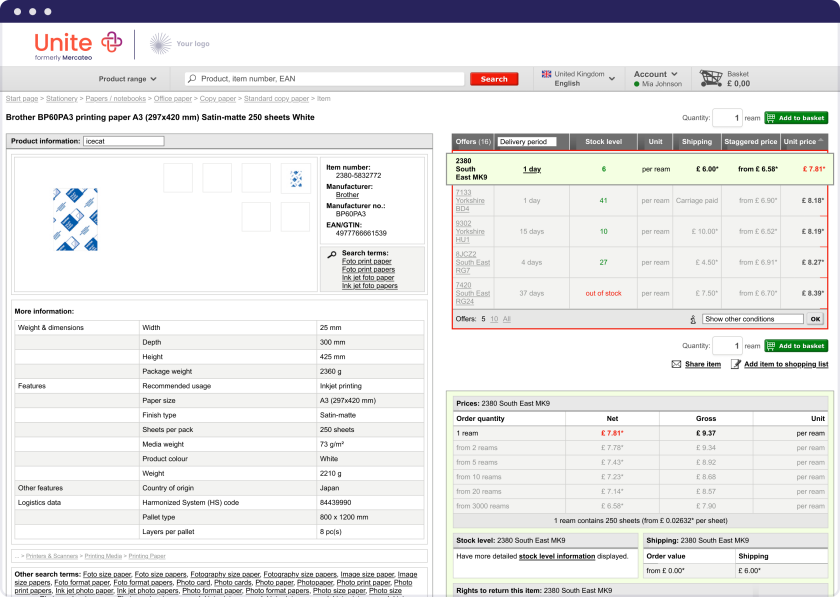Select offer 8JCZ2 South East RG7
The height and width of the screenshot is (597, 840).
point(472,263)
